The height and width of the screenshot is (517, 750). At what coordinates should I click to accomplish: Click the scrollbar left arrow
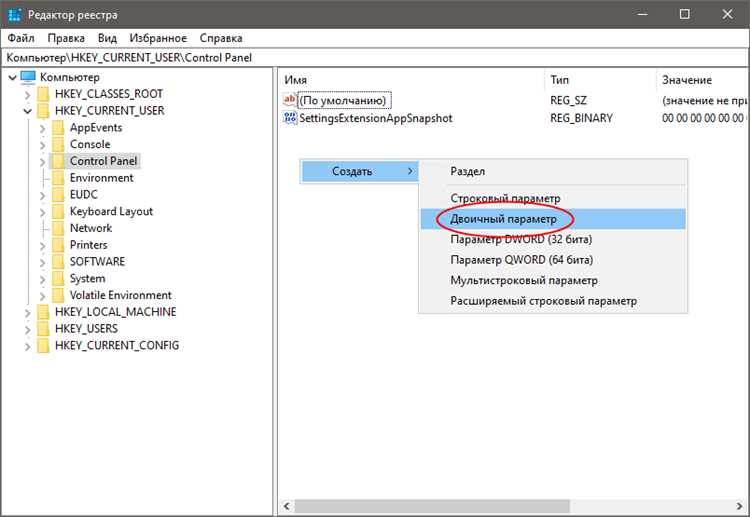287,506
